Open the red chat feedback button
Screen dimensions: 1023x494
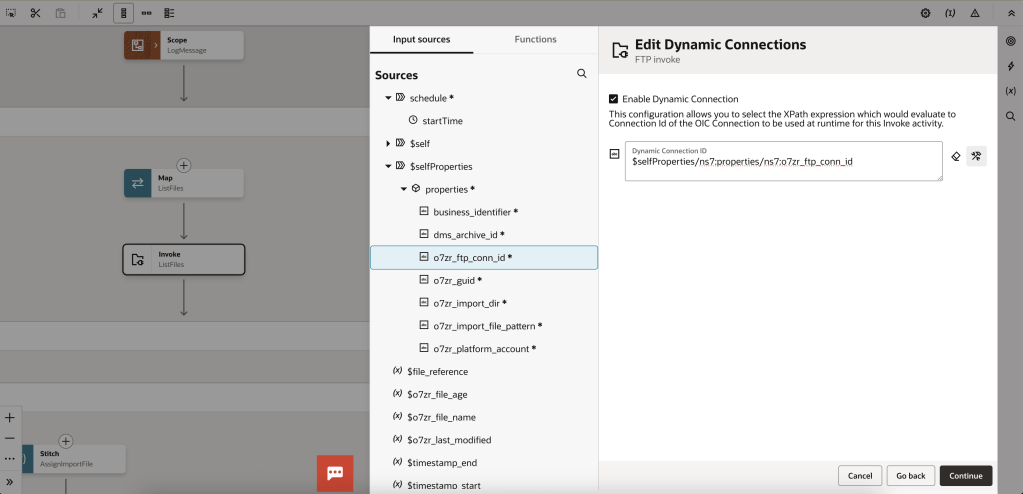pos(335,473)
